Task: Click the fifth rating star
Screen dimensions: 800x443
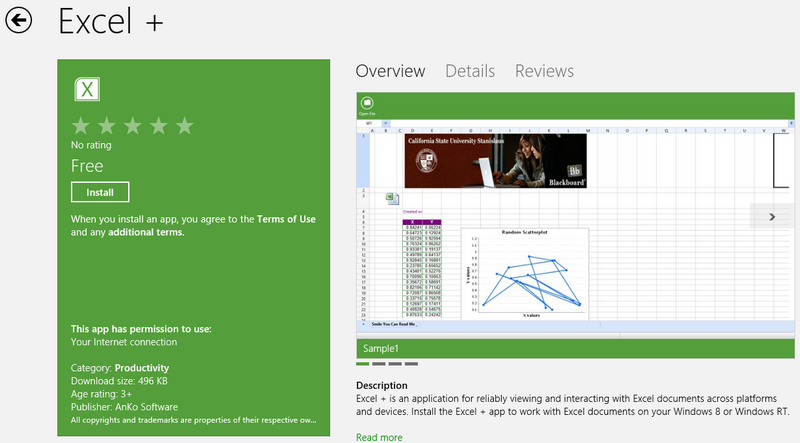Action: click(x=184, y=126)
